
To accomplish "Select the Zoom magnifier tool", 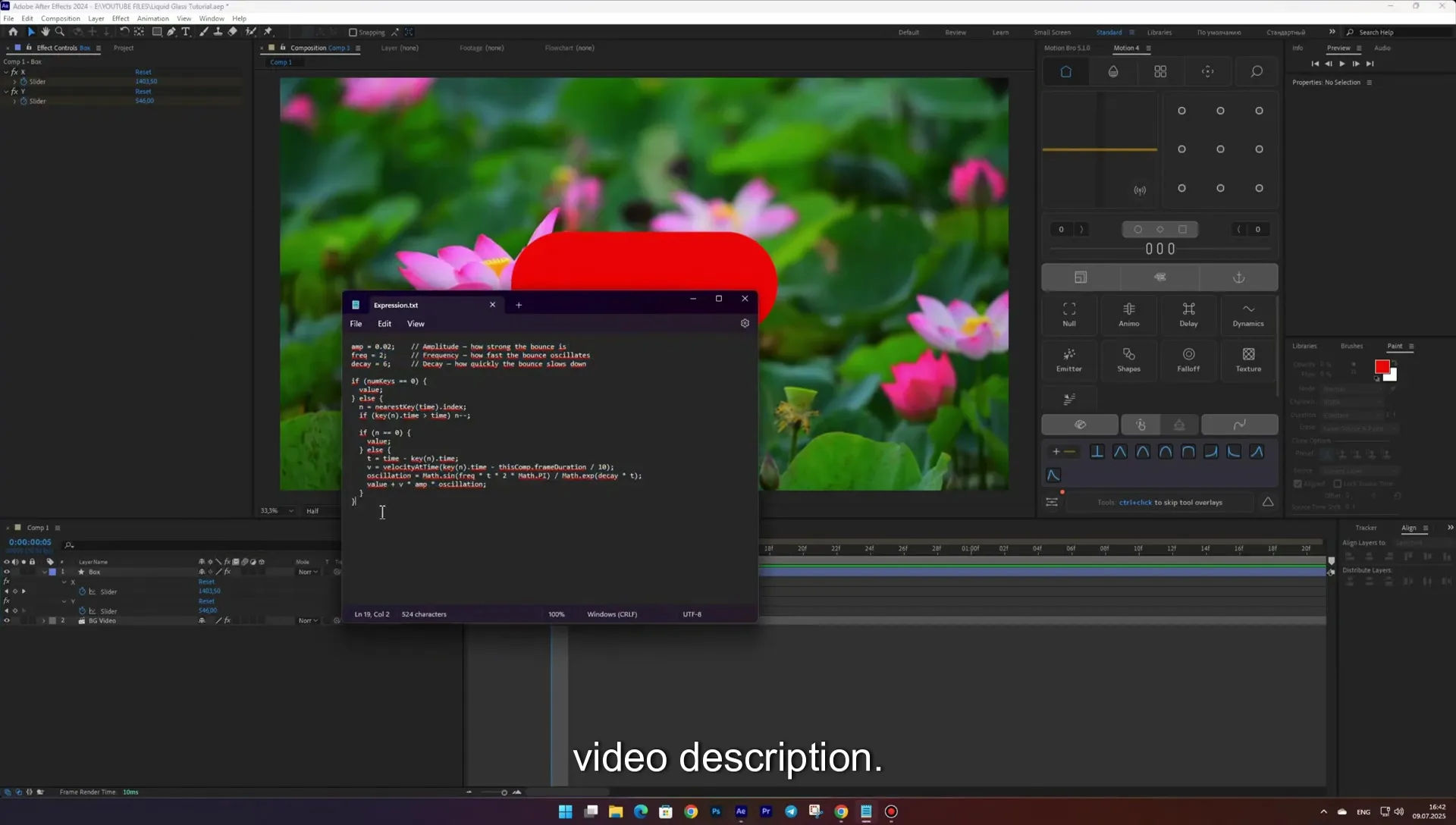I will click(x=60, y=32).
